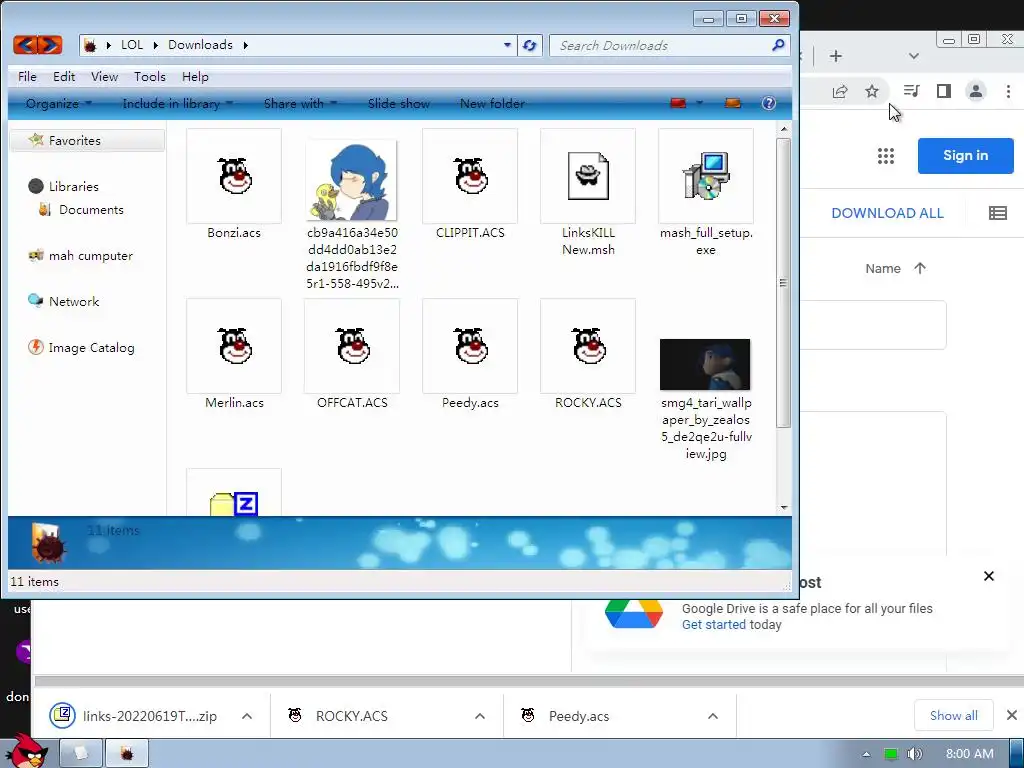Expand Include in library dropdown
Image resolution: width=1024 pixels, height=768 pixels.
pos(178,103)
